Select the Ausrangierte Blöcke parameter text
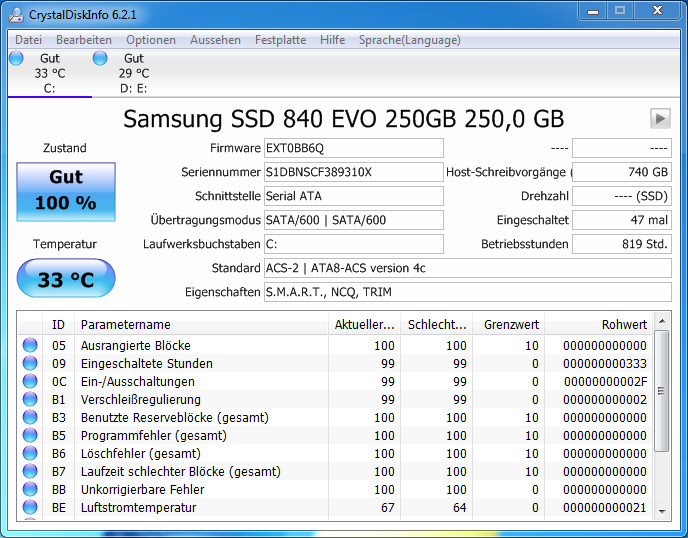The image size is (688, 538). pyautogui.click(x=136, y=346)
